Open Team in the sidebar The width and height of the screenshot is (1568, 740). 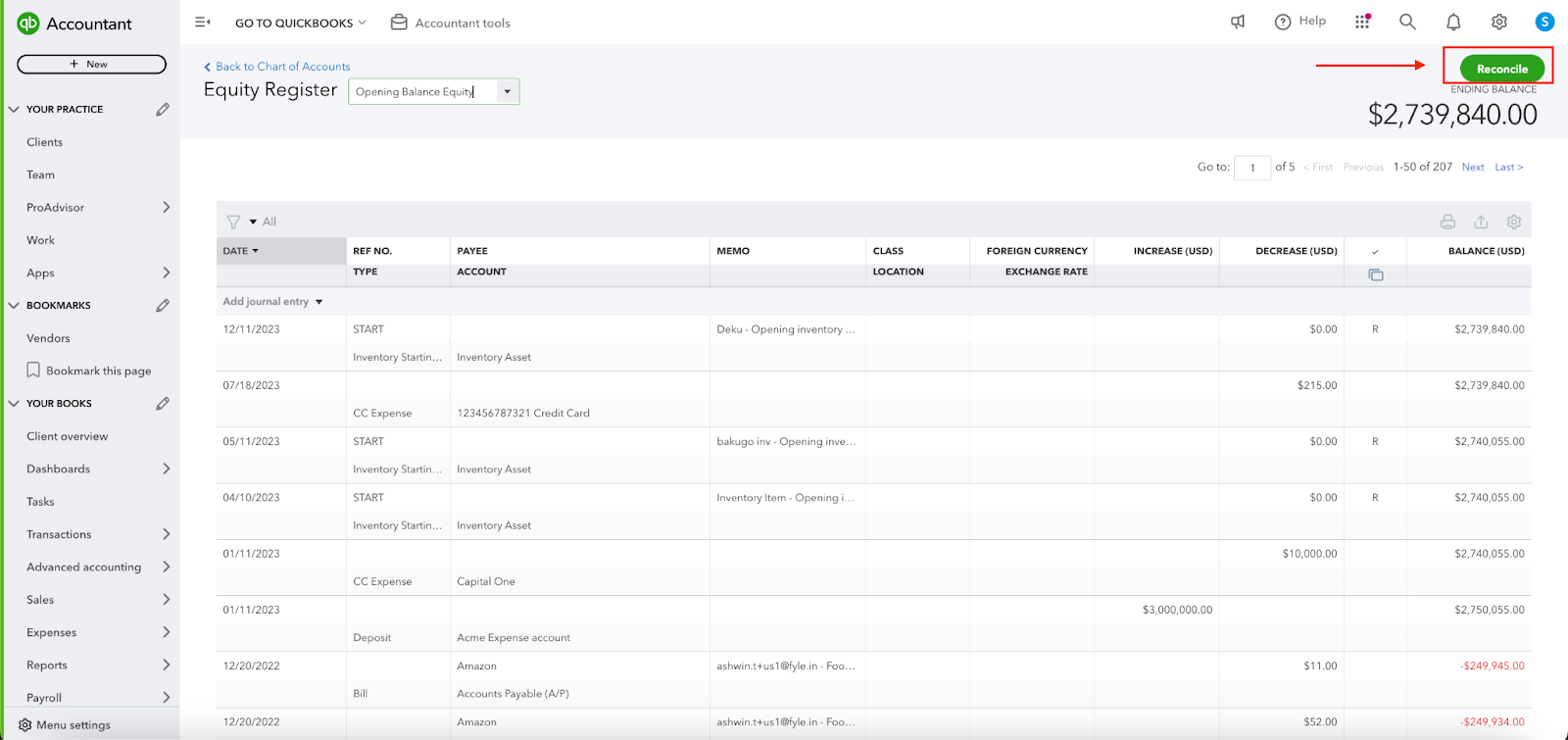tap(40, 174)
